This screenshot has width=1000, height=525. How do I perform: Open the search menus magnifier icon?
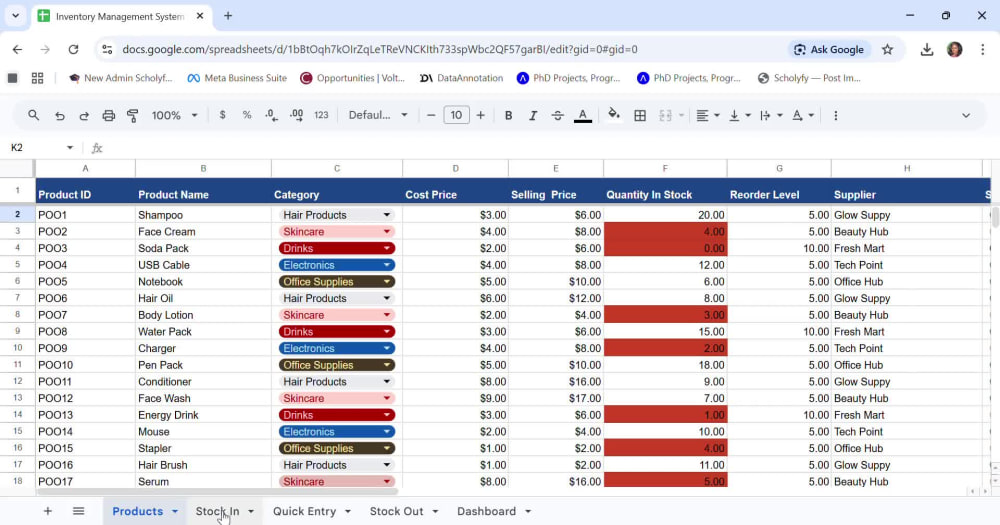33,115
